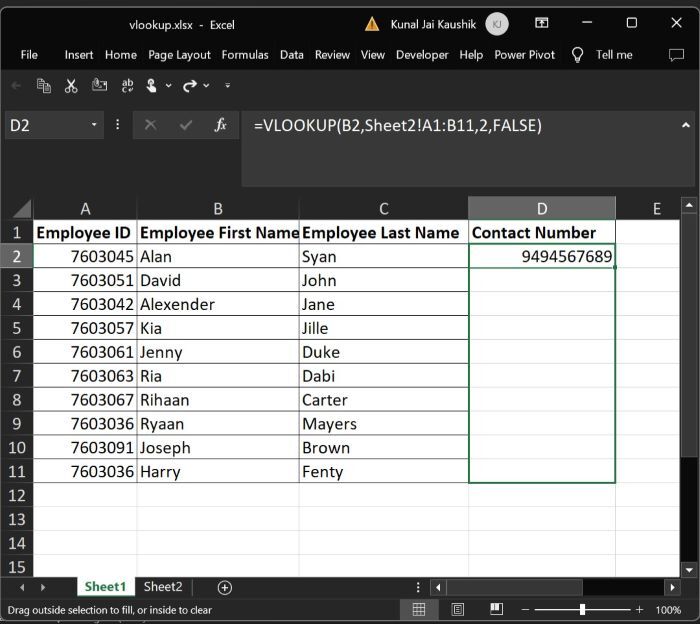Open the View tab
The image size is (700, 624).
[x=372, y=55]
